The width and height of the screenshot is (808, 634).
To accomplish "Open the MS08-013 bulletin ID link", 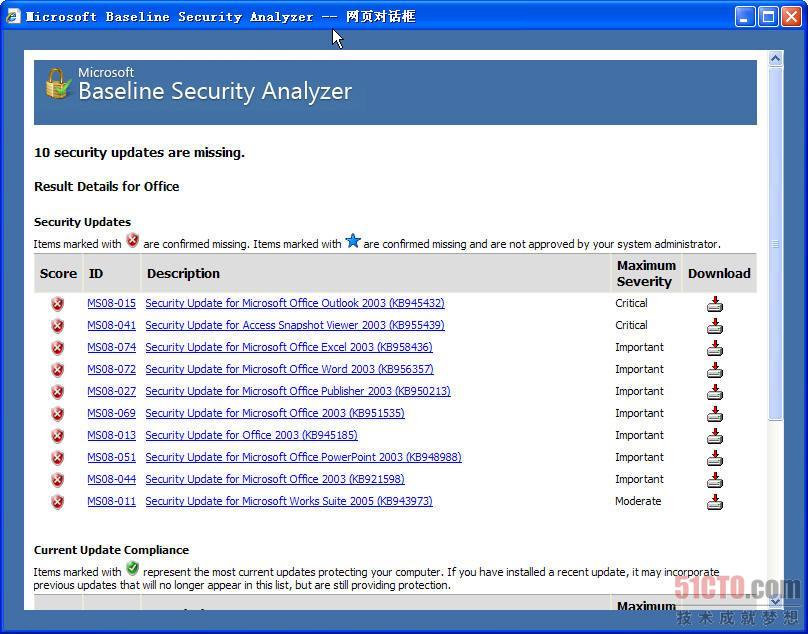I will [x=111, y=436].
